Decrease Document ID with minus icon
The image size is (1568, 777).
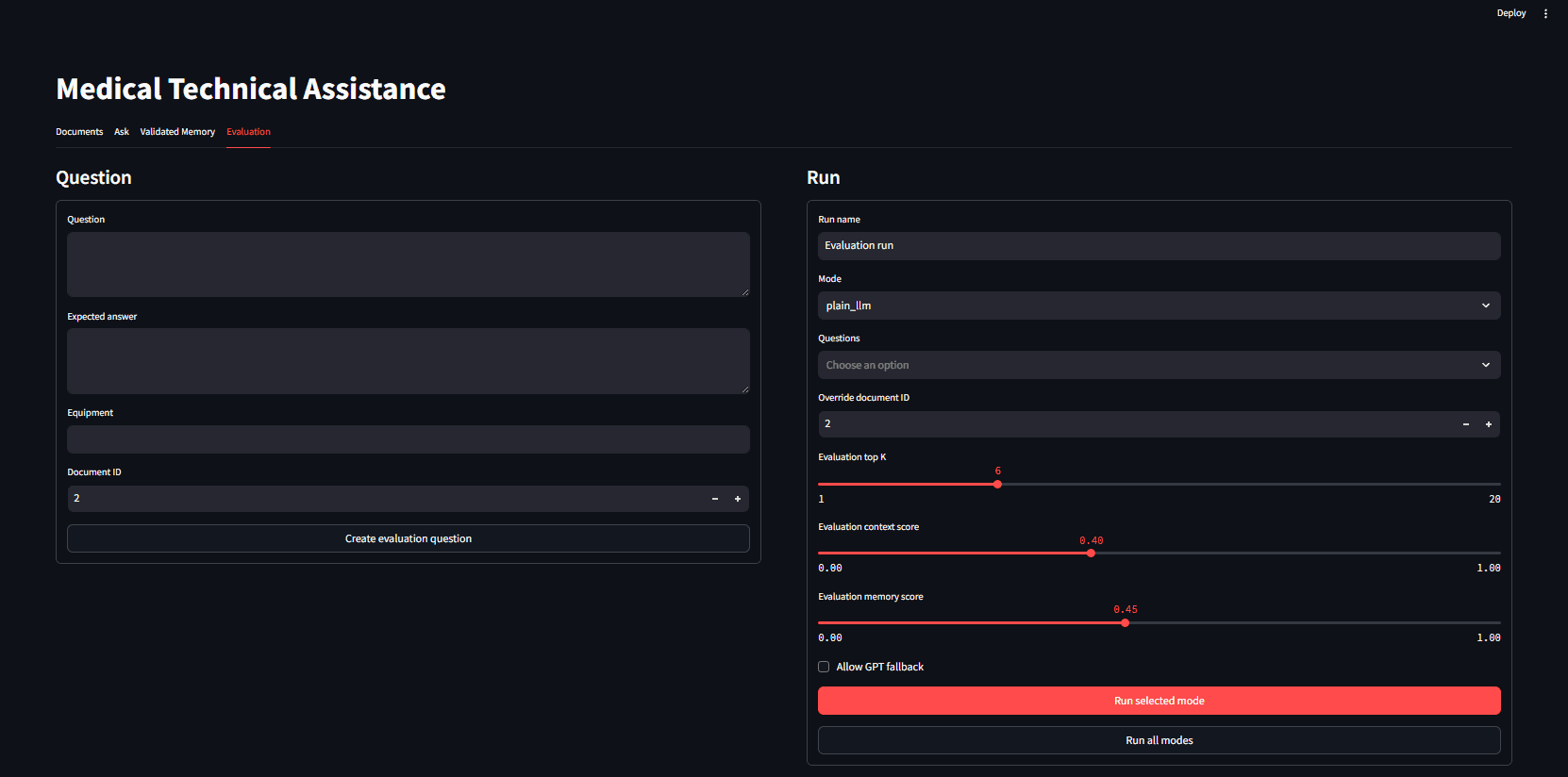[715, 499]
